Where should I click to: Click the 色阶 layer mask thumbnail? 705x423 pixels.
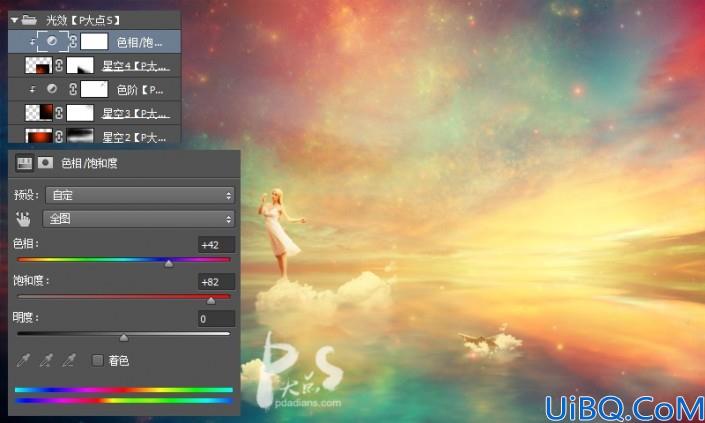(x=94, y=89)
